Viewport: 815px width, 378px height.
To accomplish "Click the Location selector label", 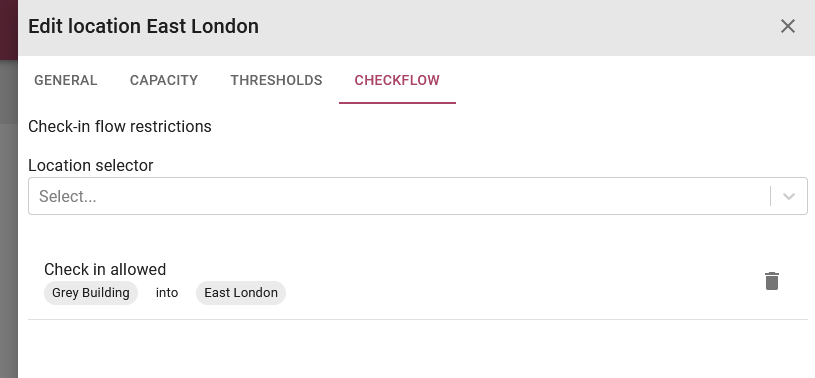I will 90,165.
